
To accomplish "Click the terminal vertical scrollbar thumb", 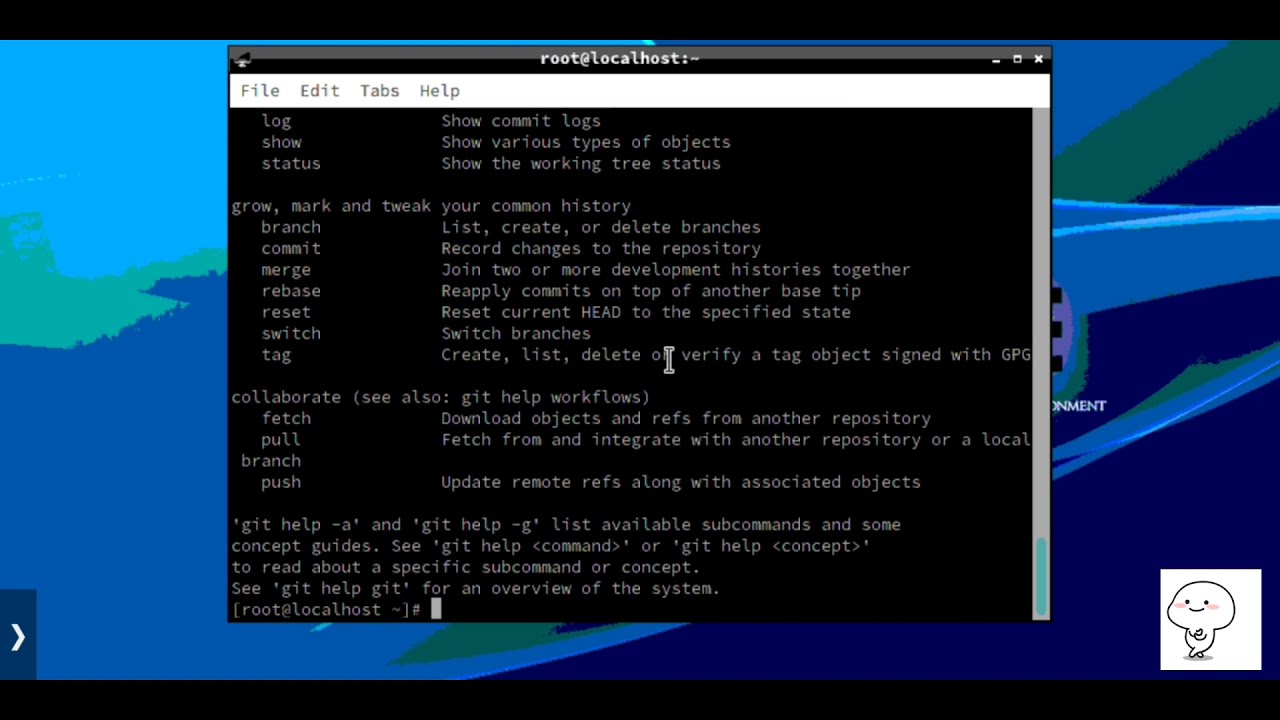I will 1041,577.
